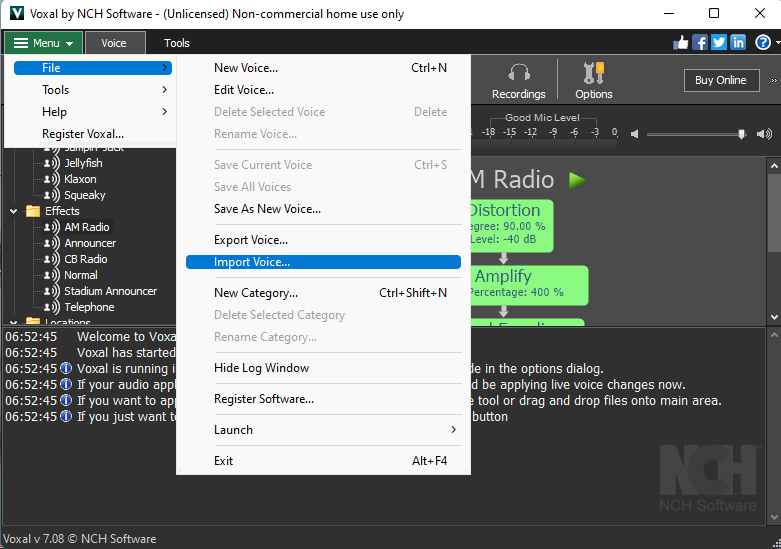Click the Jellyfish voice icon
The height and width of the screenshot is (549, 781).
coord(51,163)
